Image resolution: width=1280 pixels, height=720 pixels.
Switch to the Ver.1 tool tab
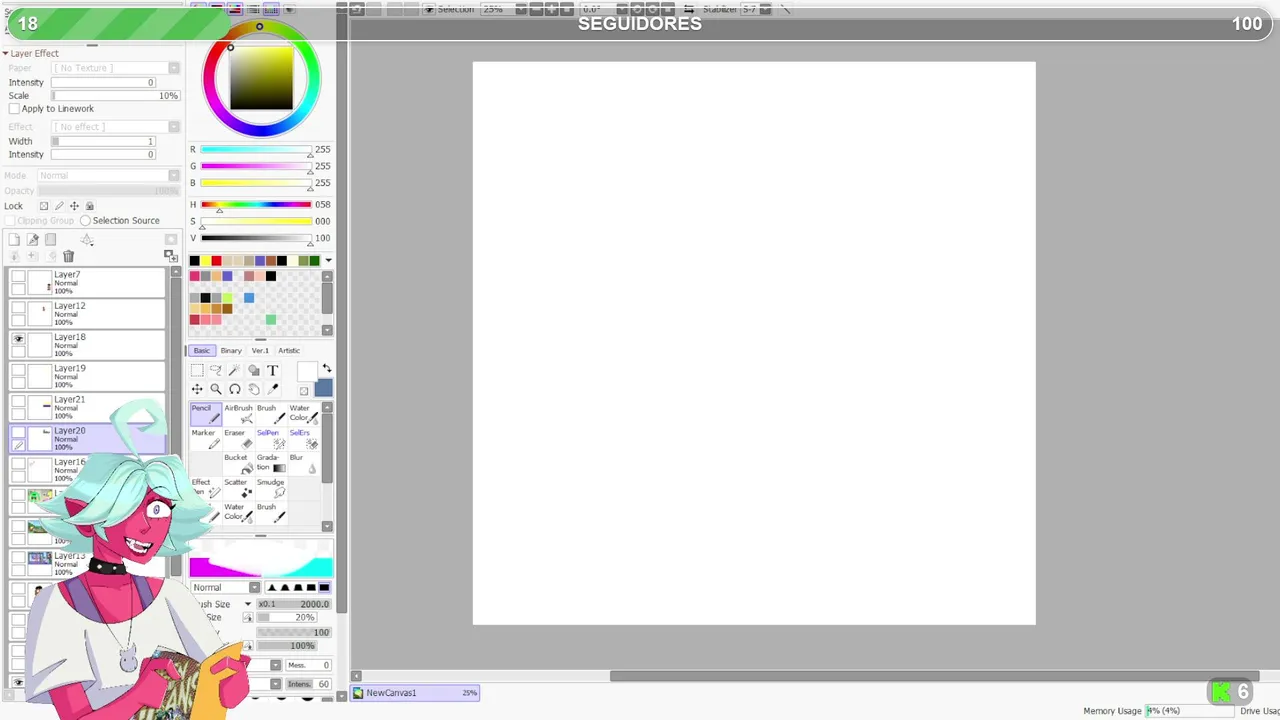click(260, 351)
